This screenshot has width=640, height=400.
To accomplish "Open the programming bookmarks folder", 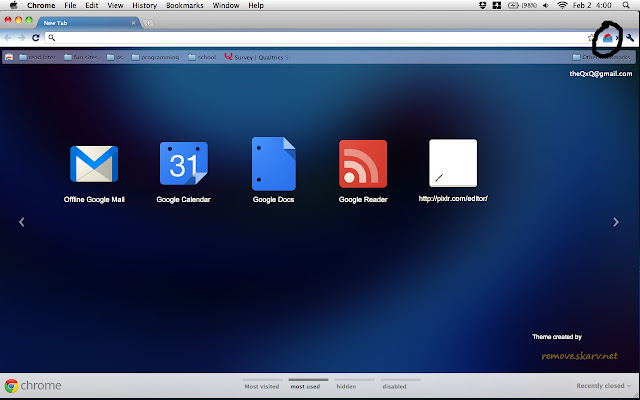I will click(x=160, y=57).
